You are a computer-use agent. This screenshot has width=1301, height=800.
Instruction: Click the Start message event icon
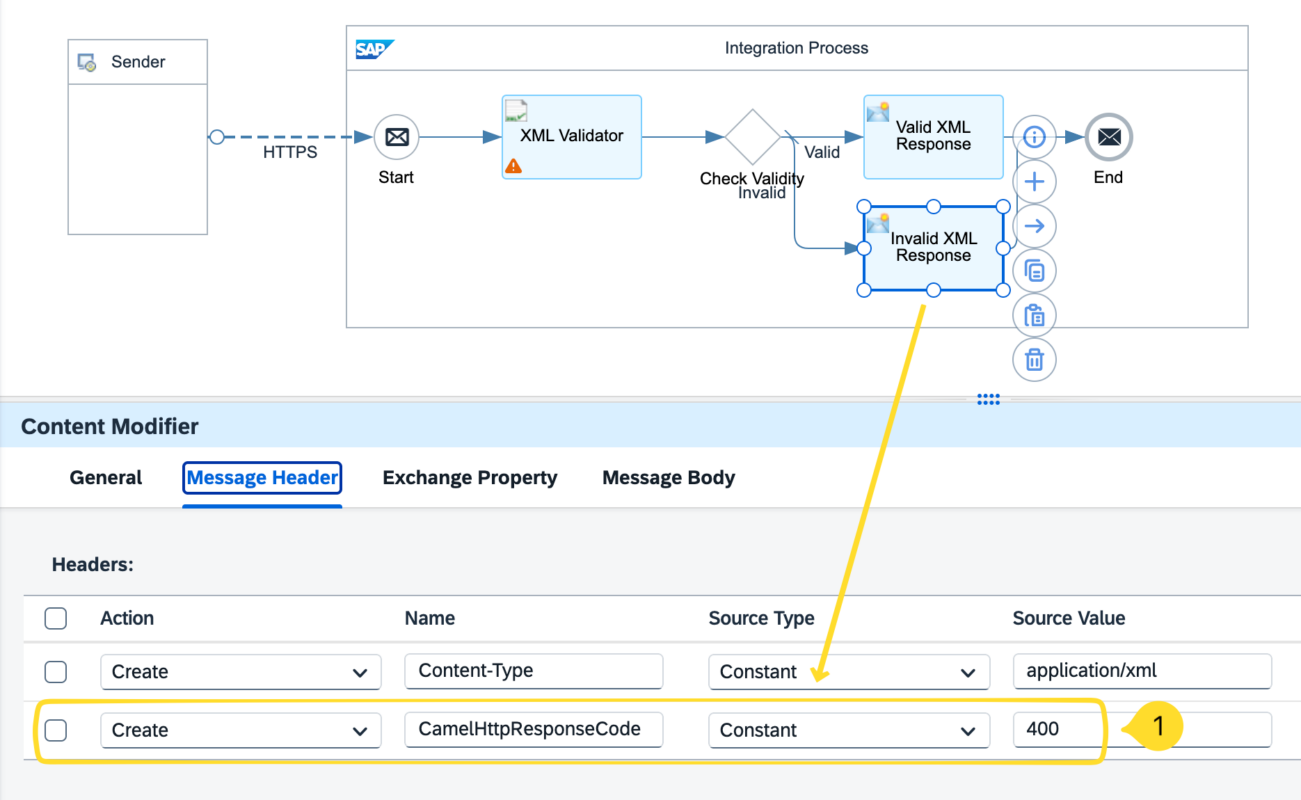(x=396, y=137)
